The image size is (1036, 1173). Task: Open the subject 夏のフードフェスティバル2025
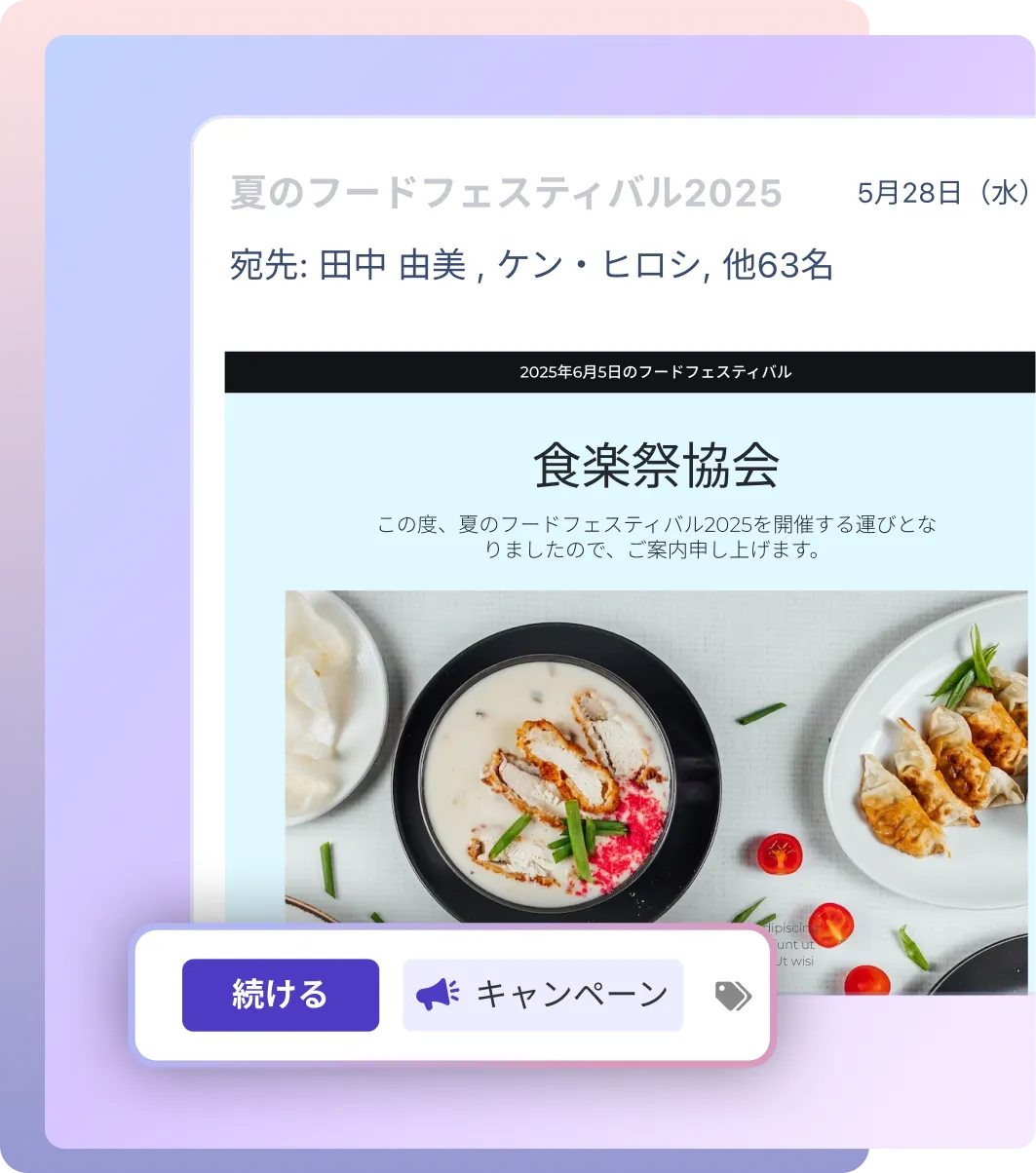click(x=506, y=193)
